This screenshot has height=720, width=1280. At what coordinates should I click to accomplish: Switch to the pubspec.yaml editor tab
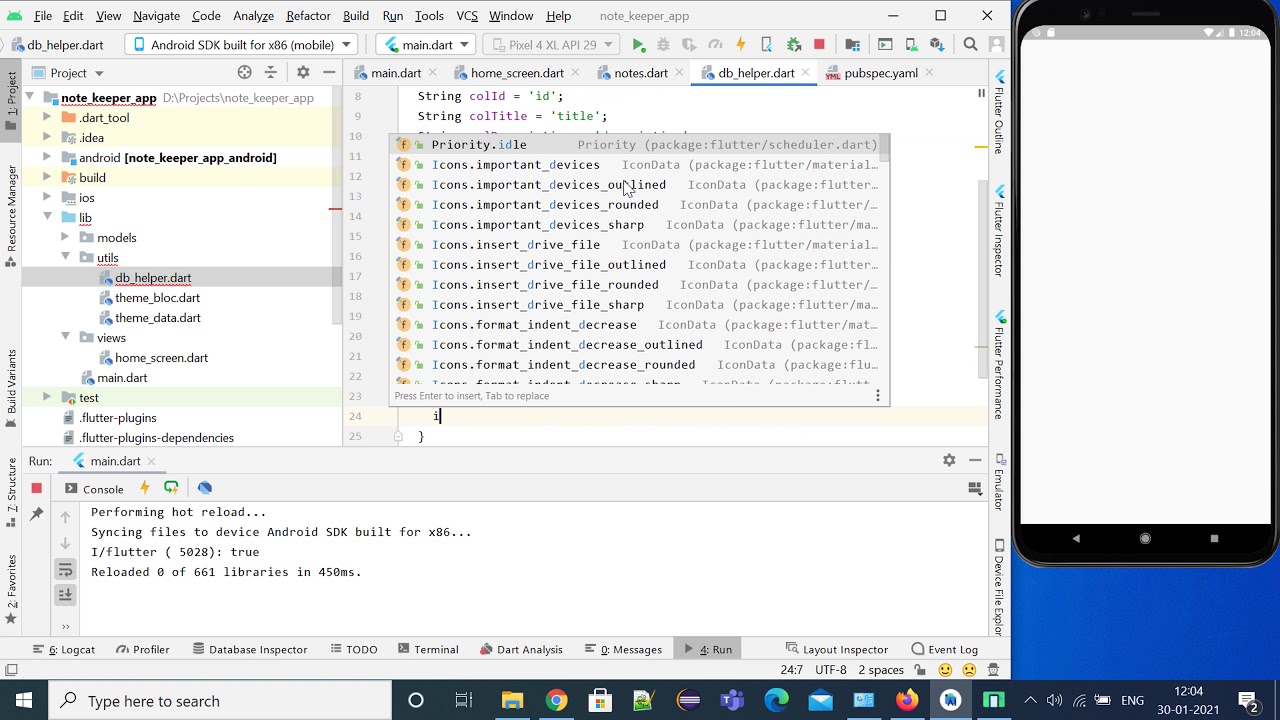(x=880, y=73)
